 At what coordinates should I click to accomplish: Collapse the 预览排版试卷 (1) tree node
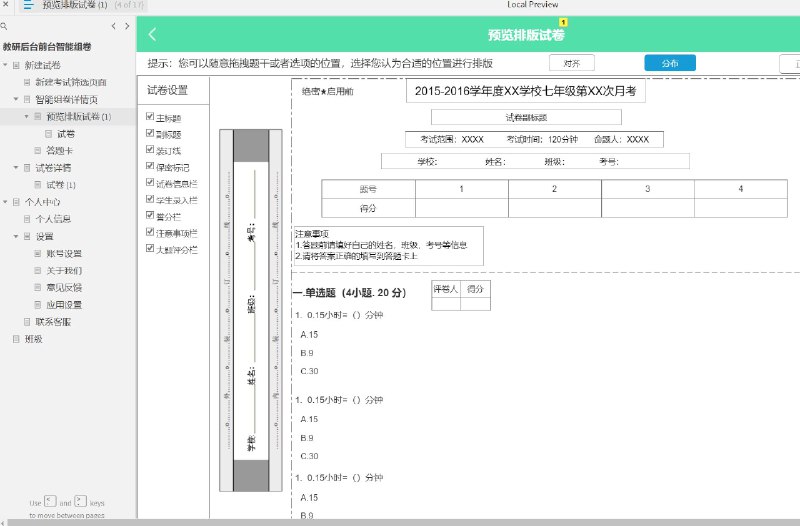click(27, 116)
